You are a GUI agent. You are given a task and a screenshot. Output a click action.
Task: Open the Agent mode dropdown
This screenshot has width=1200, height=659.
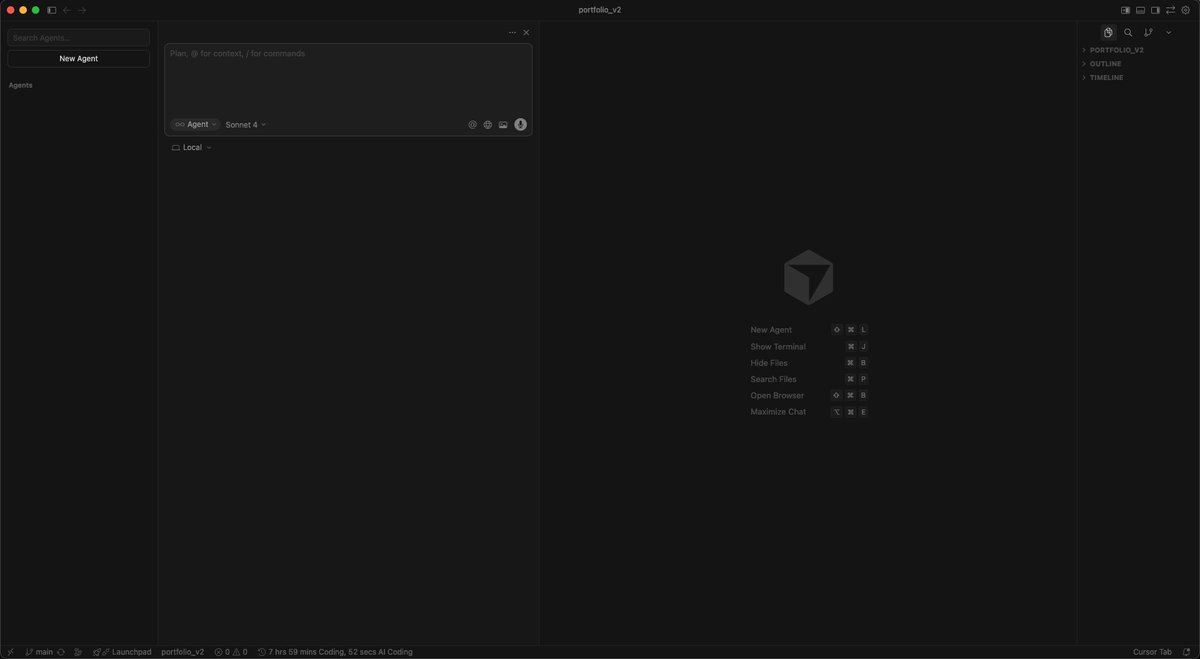(x=194, y=125)
